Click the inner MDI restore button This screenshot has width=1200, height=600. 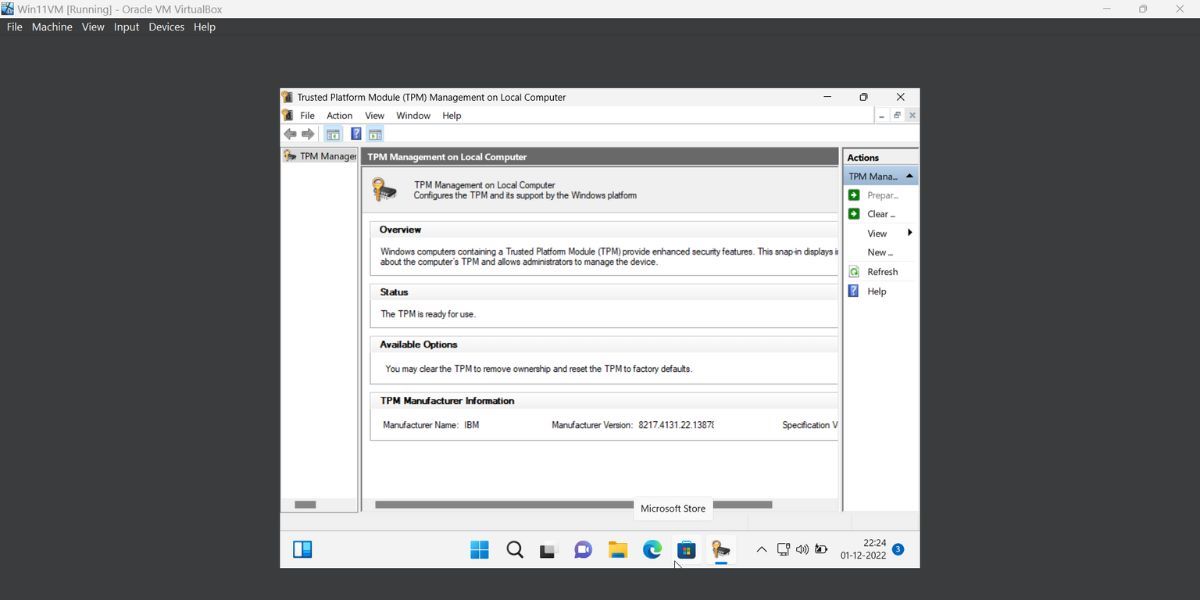coord(897,116)
